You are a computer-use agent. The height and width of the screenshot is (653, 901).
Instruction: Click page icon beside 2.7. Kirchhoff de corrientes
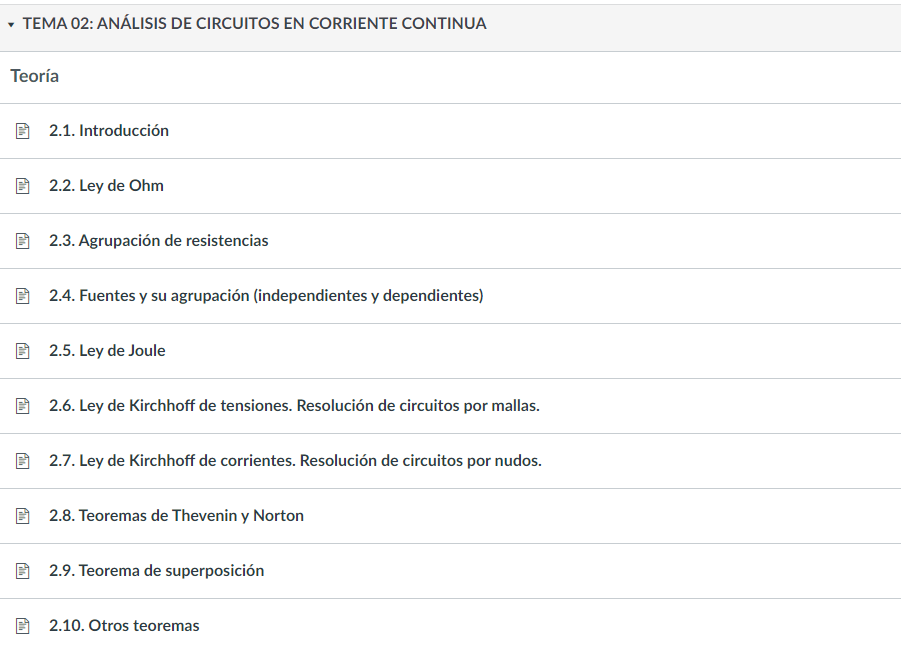[23, 461]
